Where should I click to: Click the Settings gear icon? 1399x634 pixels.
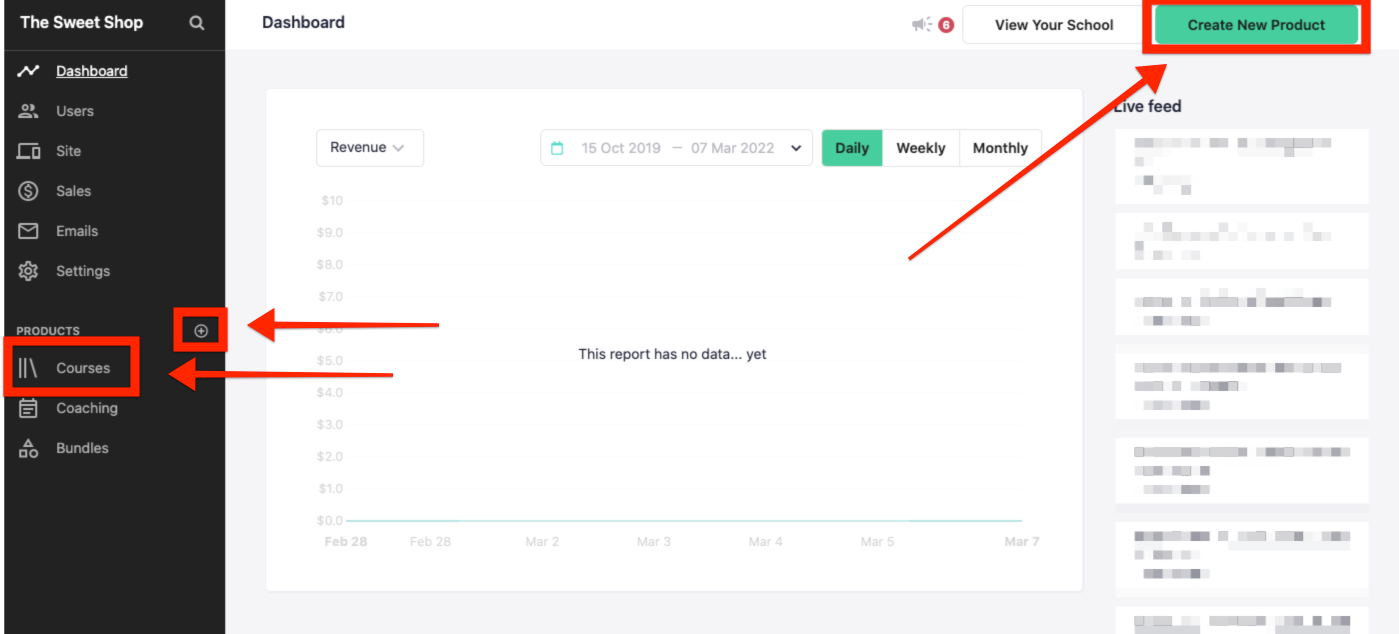[28, 271]
